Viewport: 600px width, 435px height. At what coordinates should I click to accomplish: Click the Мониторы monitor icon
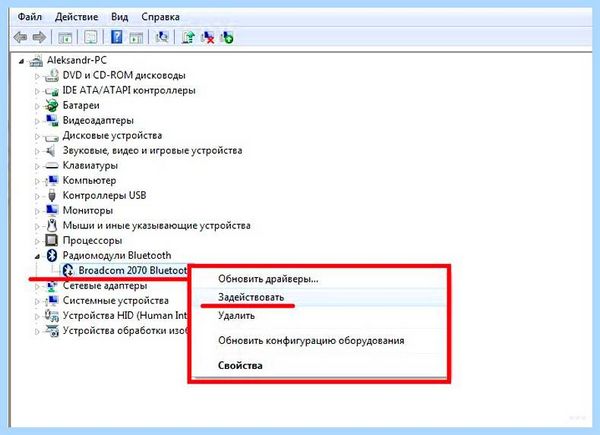pos(51,210)
